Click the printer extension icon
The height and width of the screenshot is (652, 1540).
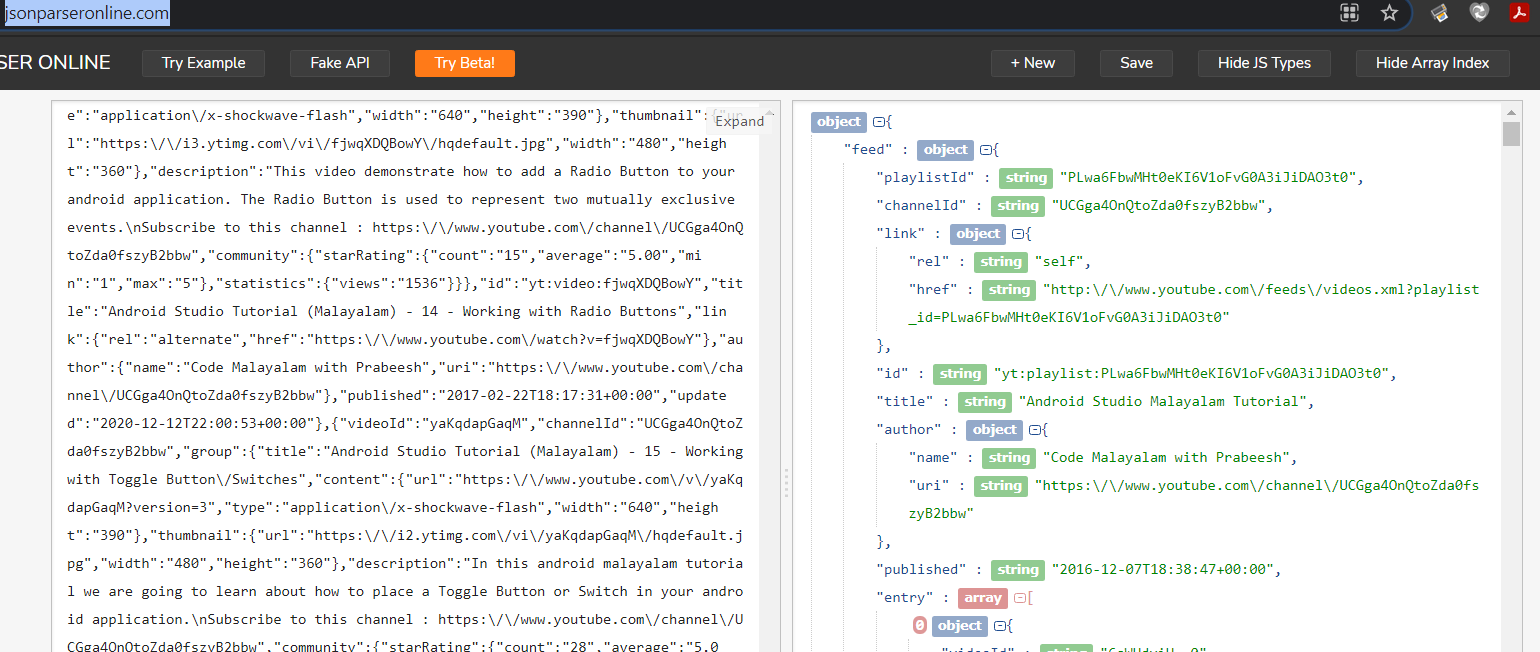coord(1440,13)
